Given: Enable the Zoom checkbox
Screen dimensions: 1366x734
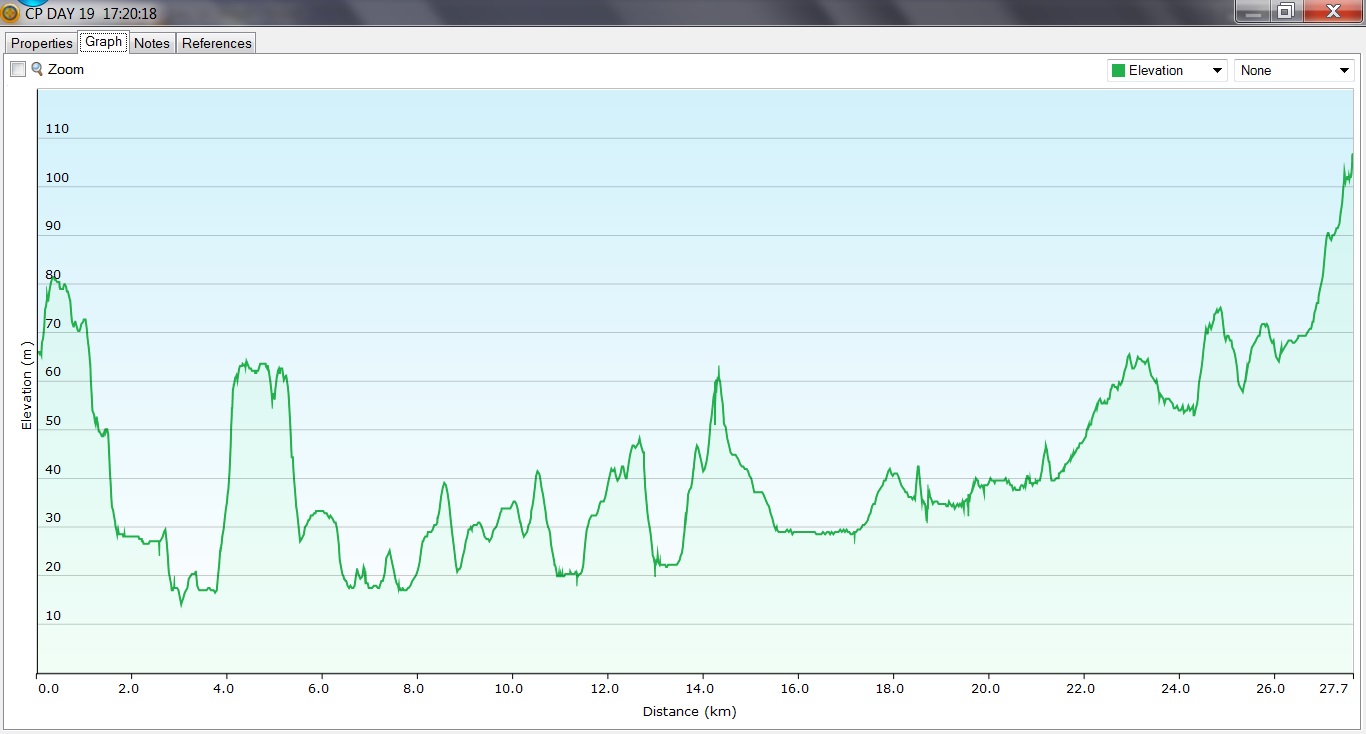Looking at the screenshot, I should click(x=18, y=69).
